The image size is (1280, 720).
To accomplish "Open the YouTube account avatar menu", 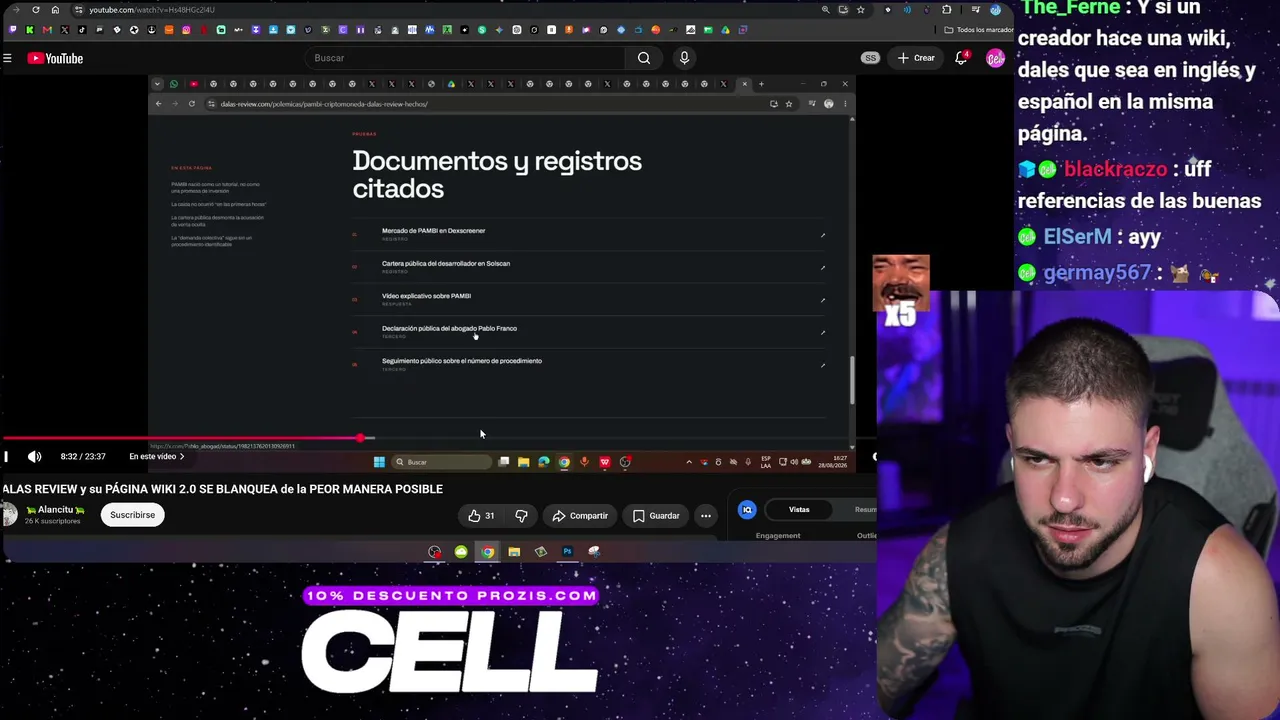I will [x=995, y=58].
